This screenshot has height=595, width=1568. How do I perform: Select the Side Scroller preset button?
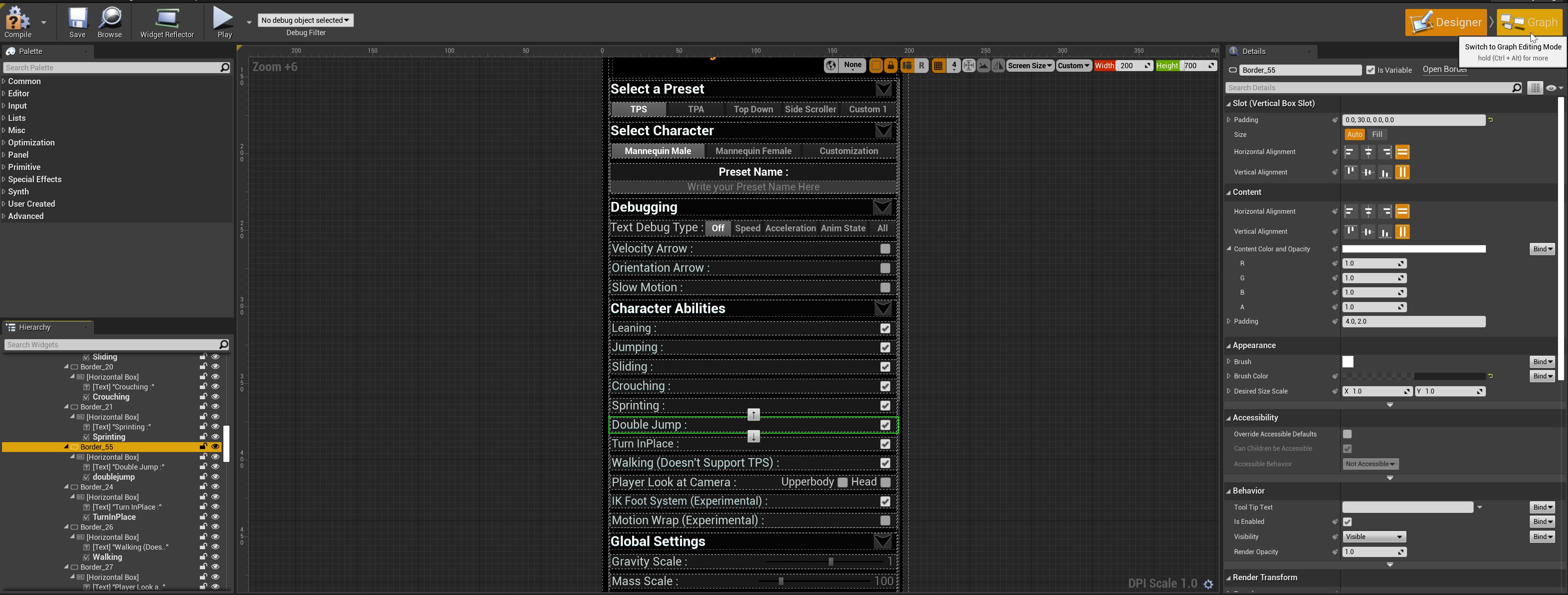click(x=810, y=109)
